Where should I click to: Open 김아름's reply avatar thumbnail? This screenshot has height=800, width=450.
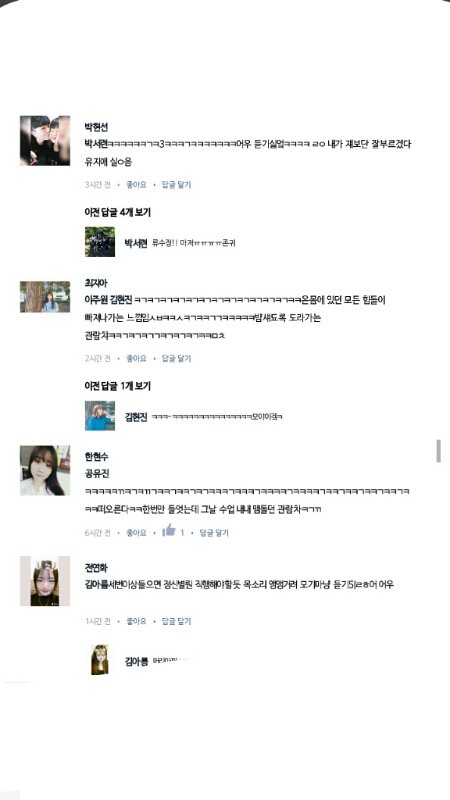[x=100, y=660]
